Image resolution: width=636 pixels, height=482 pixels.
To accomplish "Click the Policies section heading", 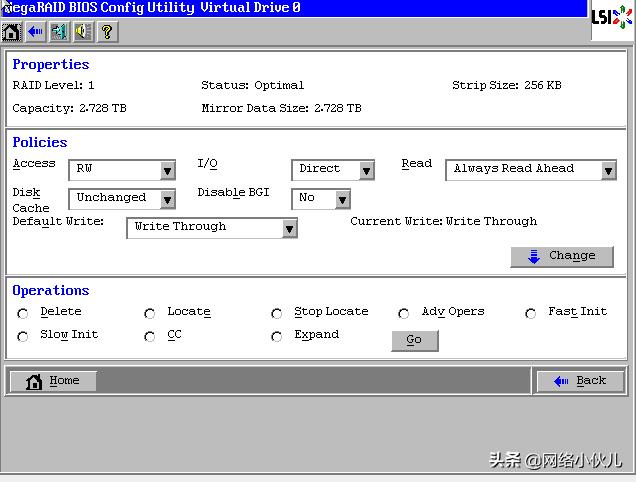I will tap(40, 142).
